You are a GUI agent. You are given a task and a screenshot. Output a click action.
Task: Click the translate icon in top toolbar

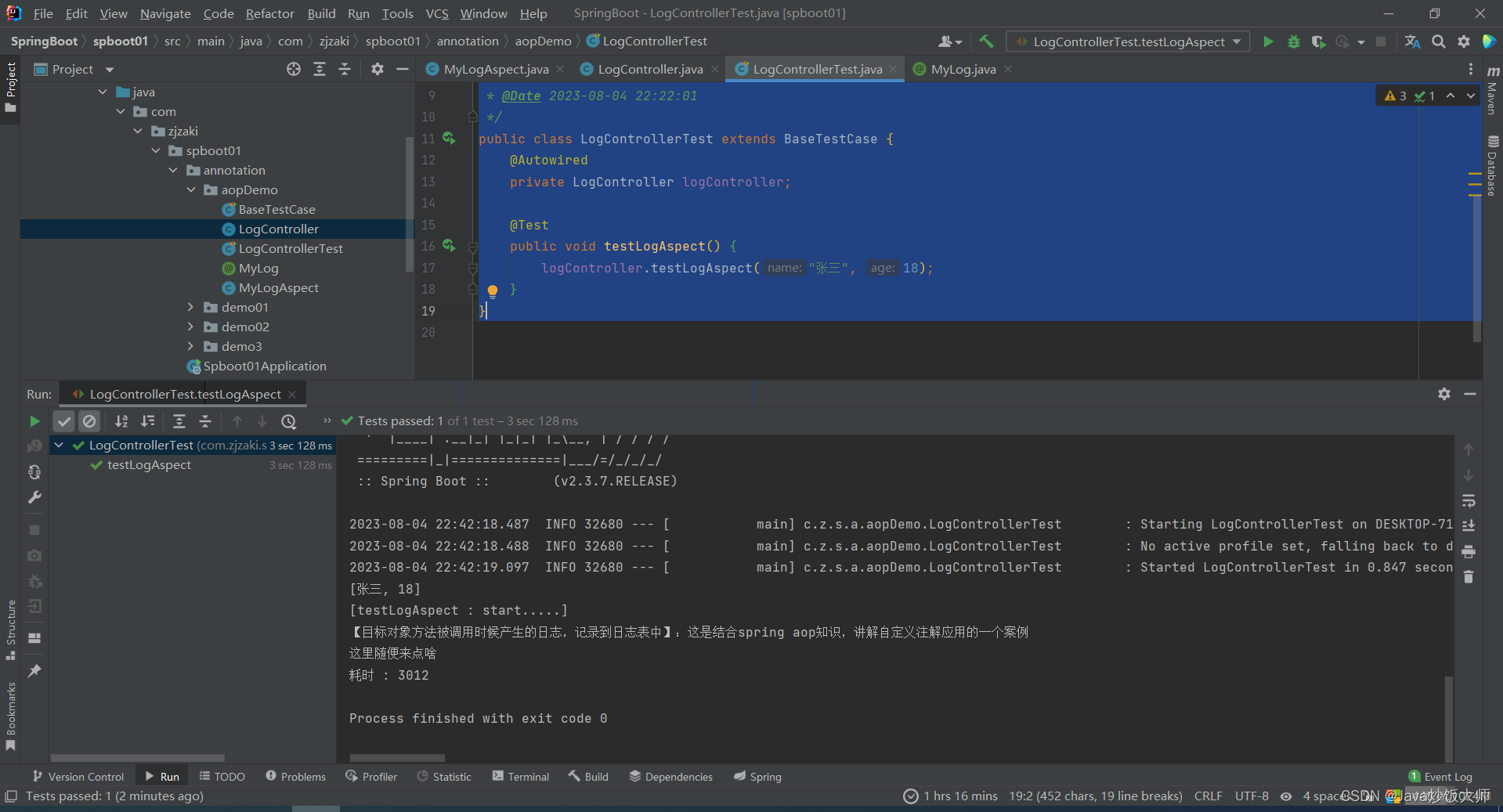(x=1412, y=42)
